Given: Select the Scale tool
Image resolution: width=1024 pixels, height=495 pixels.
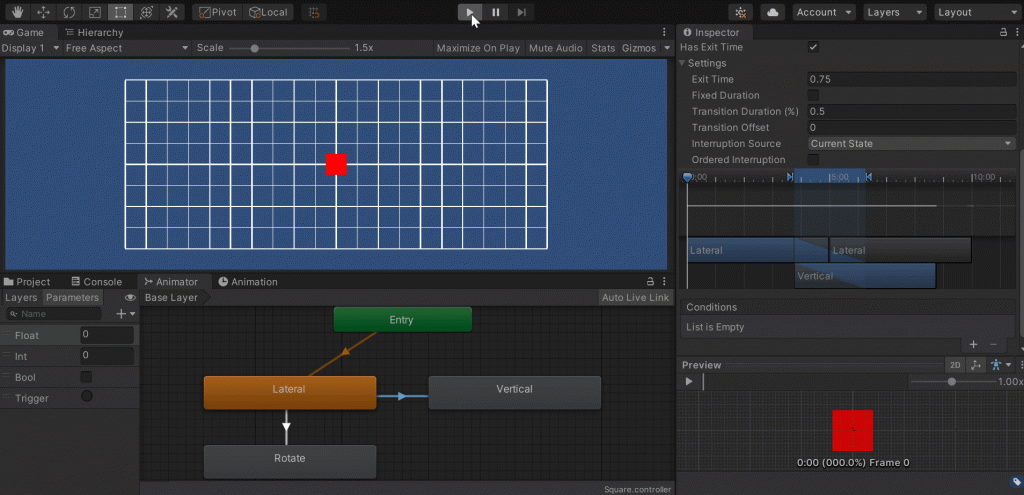Looking at the screenshot, I should (x=95, y=12).
